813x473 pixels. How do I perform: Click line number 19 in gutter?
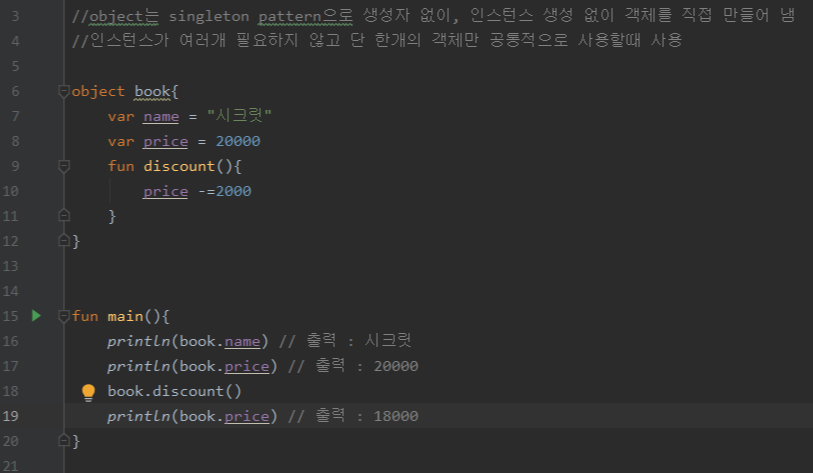pos(10,416)
